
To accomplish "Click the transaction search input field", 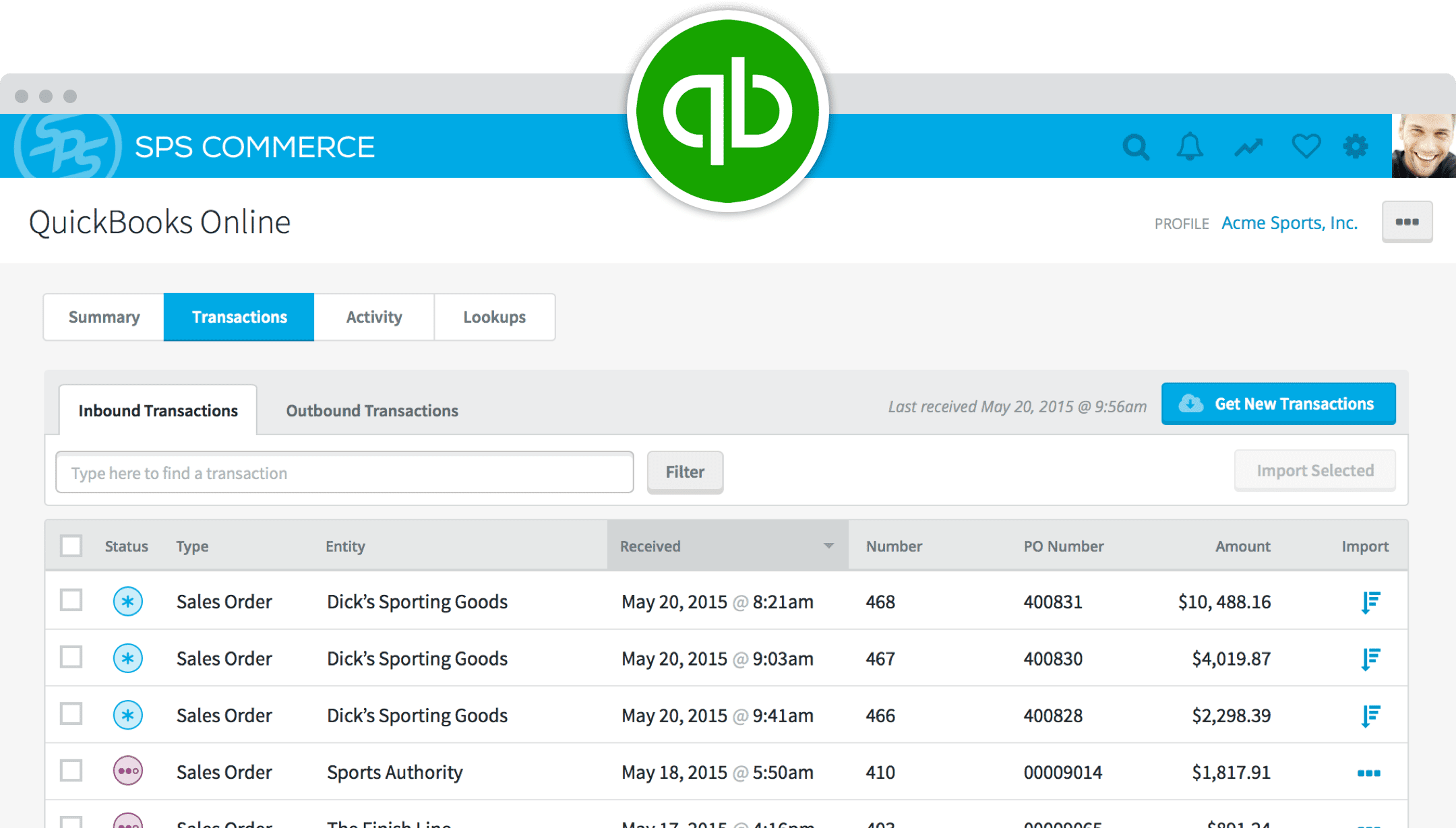I will click(x=343, y=472).
